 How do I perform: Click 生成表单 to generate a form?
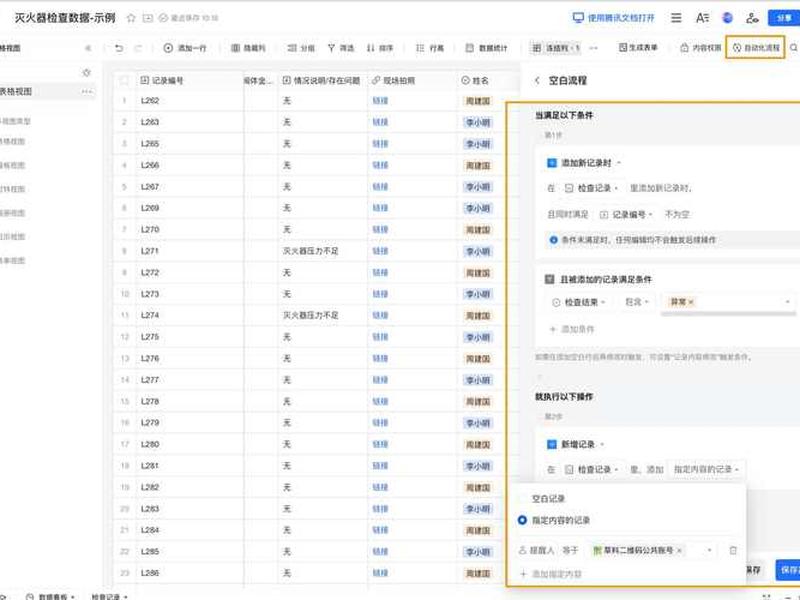638,48
